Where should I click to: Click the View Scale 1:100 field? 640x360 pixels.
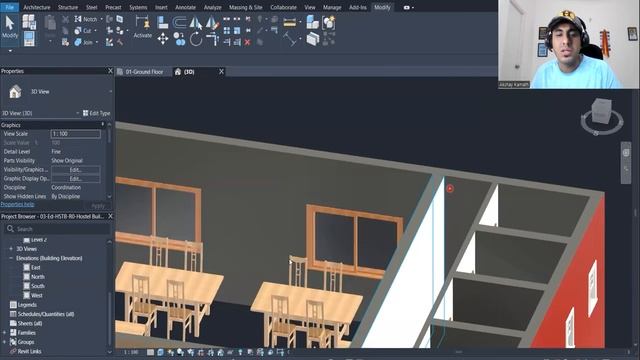click(x=76, y=134)
